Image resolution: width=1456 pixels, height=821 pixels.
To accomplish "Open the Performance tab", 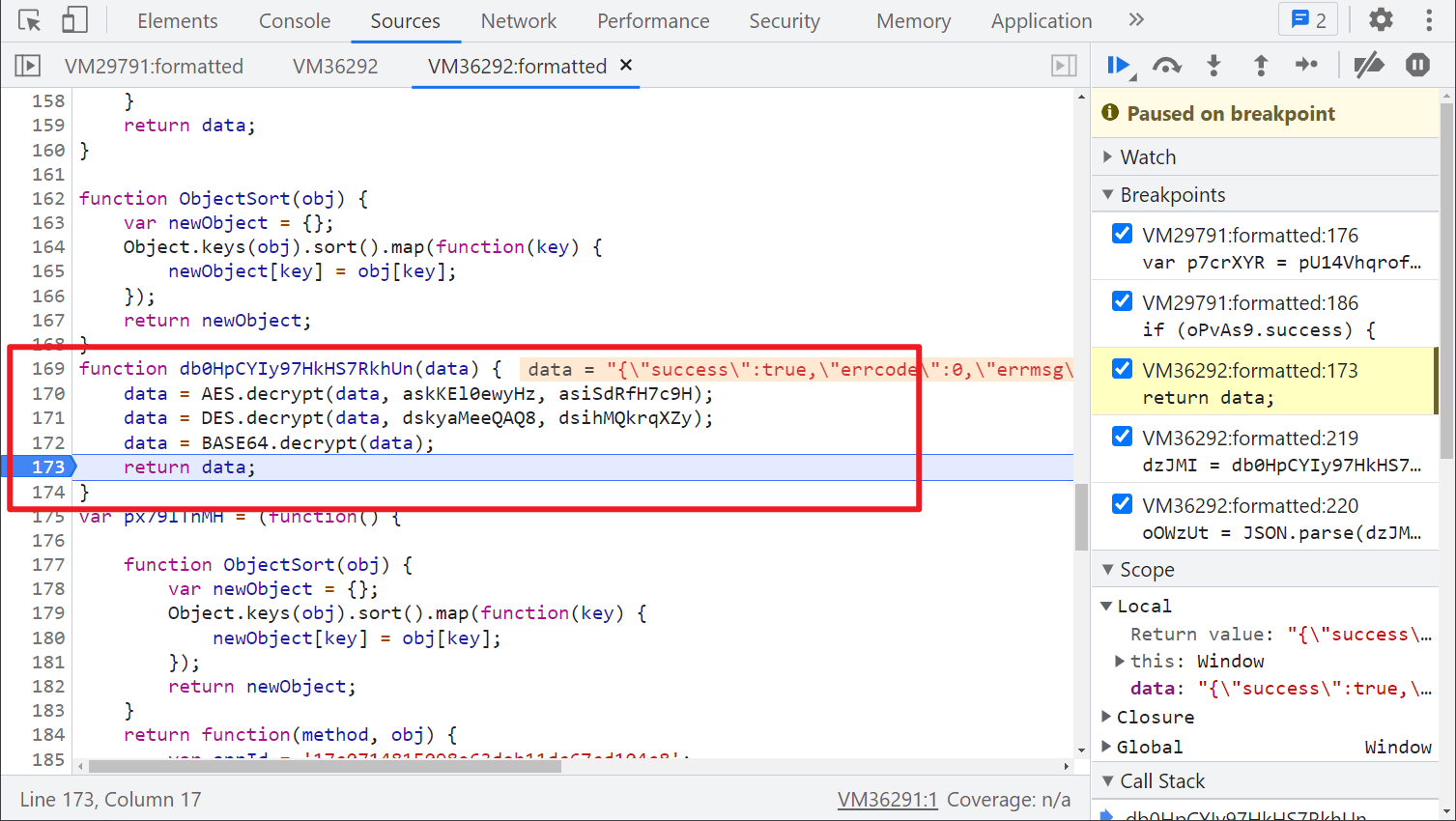I will click(x=653, y=20).
